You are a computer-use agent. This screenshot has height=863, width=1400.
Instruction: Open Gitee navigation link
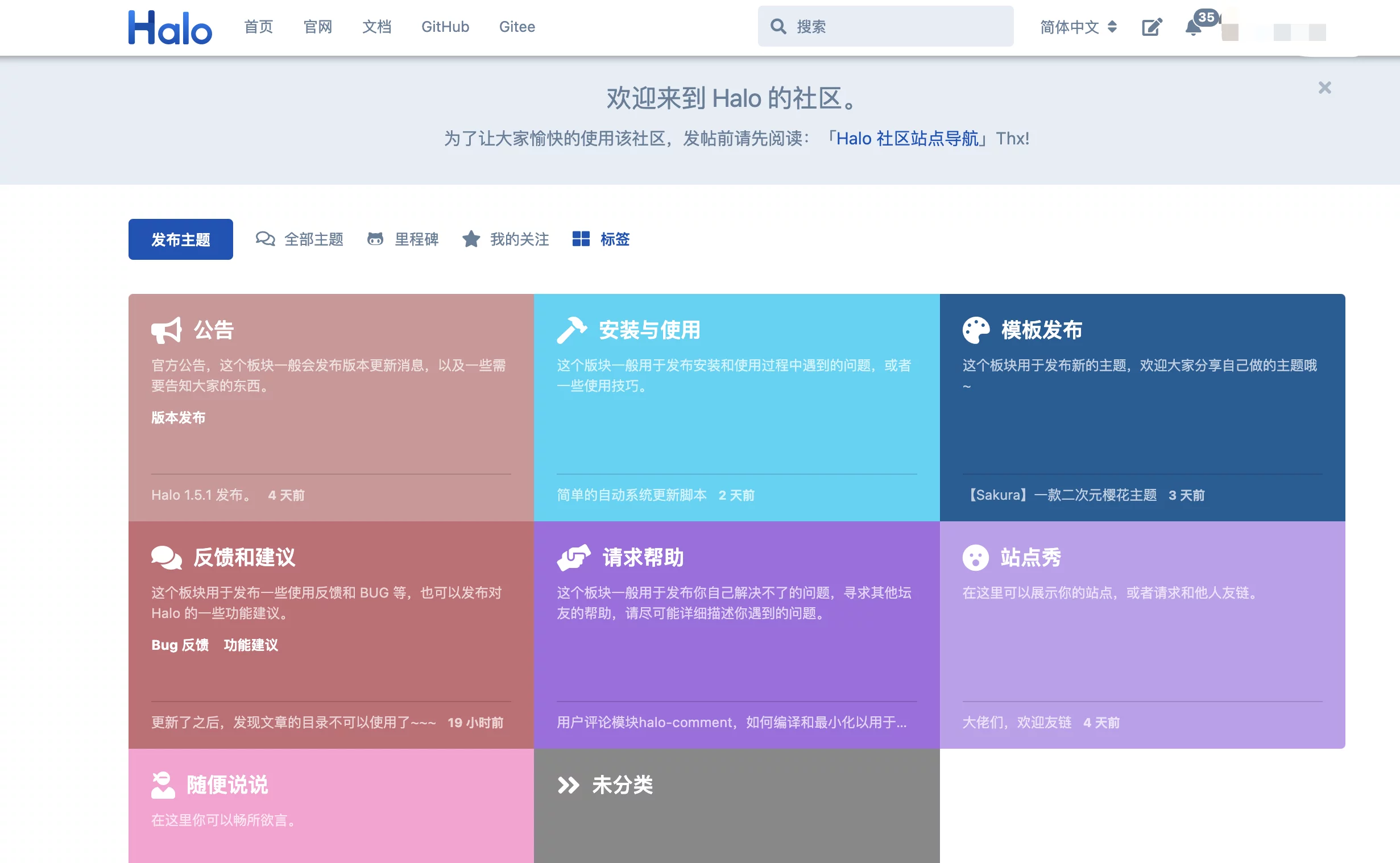(517, 27)
